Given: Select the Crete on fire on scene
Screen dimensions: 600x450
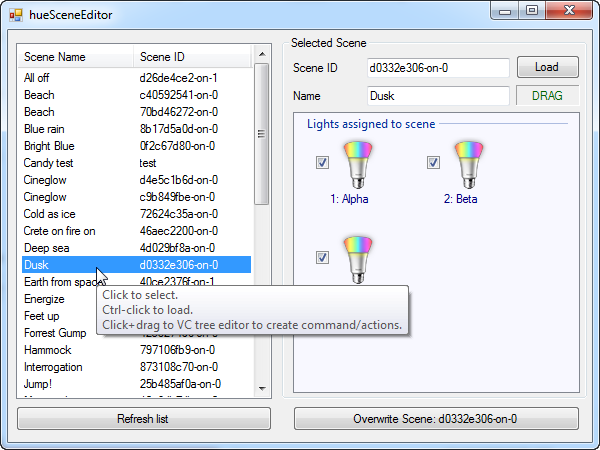Looking at the screenshot, I should click(x=136, y=231).
